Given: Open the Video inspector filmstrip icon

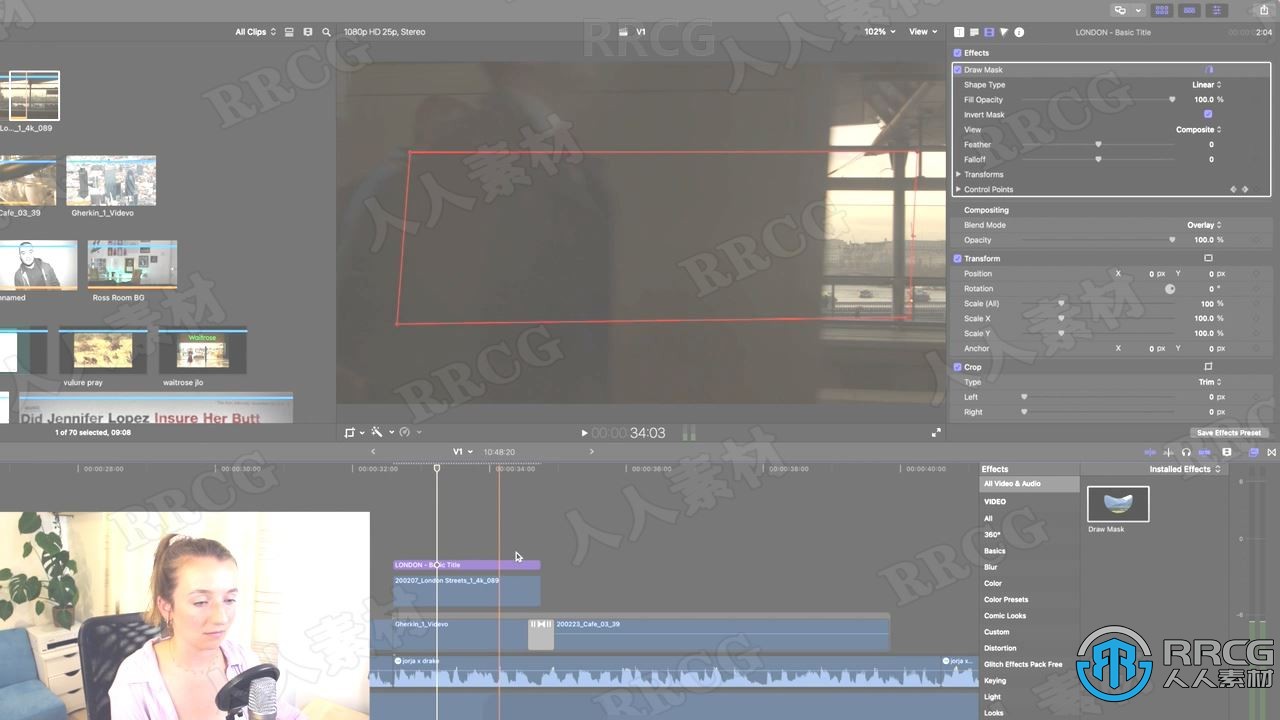Looking at the screenshot, I should (x=989, y=32).
